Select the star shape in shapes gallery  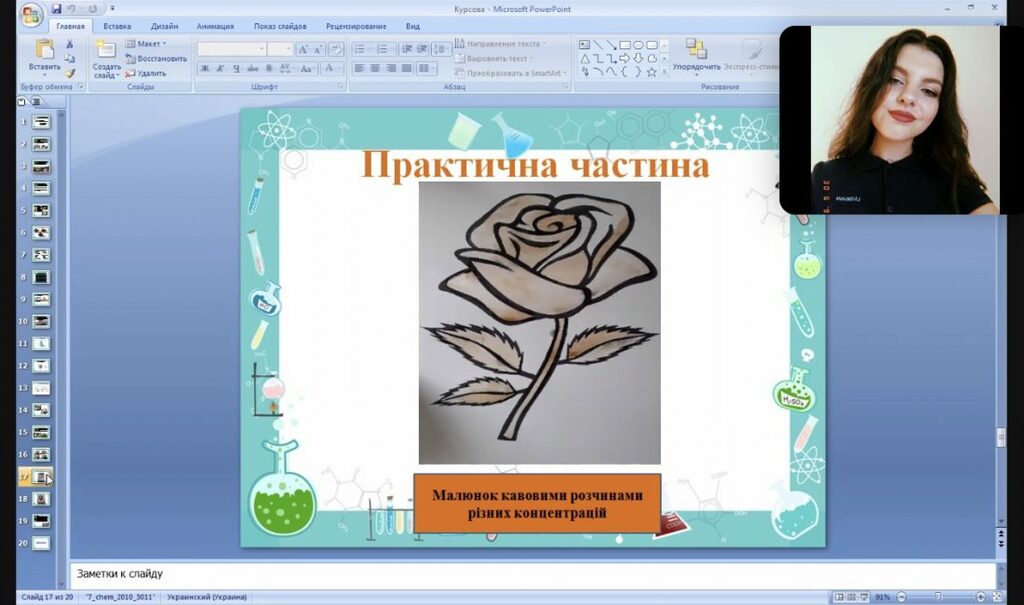click(651, 72)
